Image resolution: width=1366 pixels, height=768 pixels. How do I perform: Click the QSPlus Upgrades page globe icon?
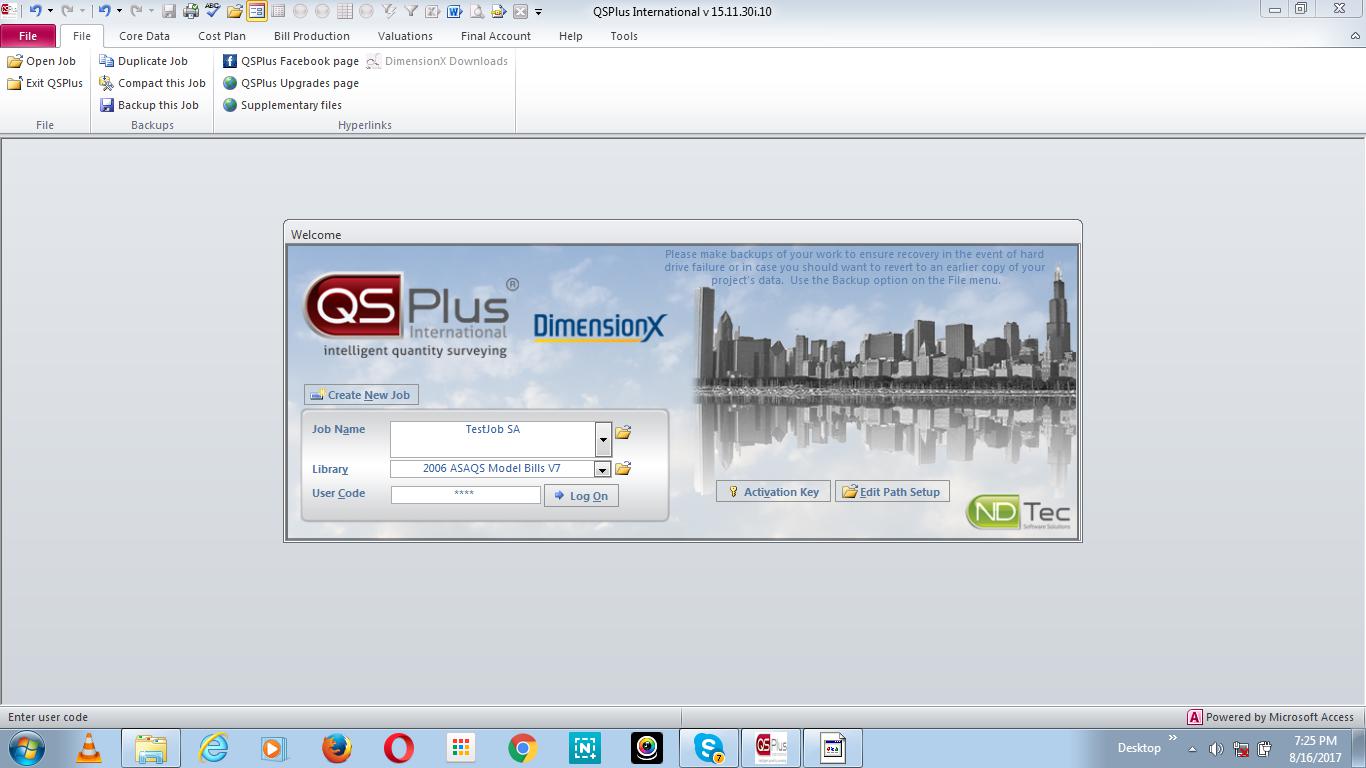[230, 83]
